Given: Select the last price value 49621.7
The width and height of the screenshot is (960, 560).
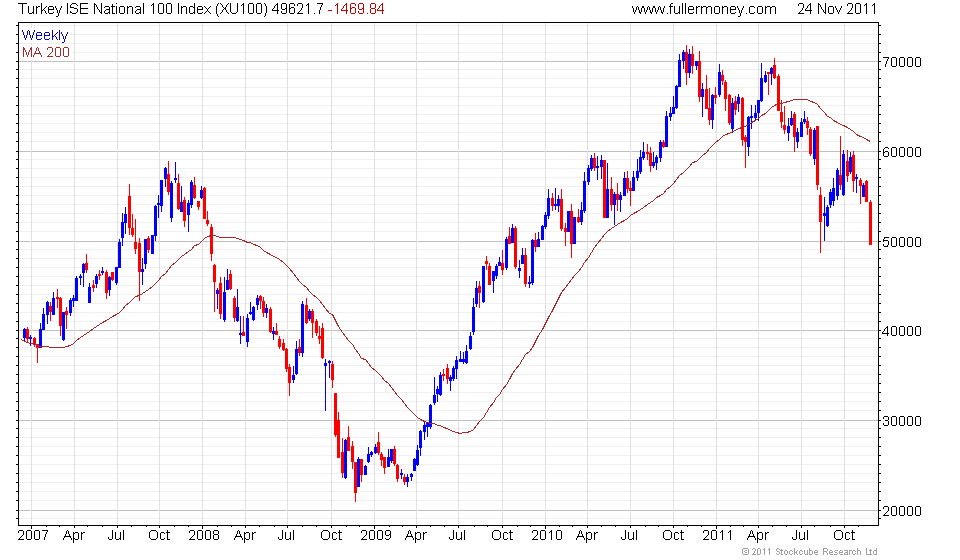Looking at the screenshot, I should (x=297, y=9).
